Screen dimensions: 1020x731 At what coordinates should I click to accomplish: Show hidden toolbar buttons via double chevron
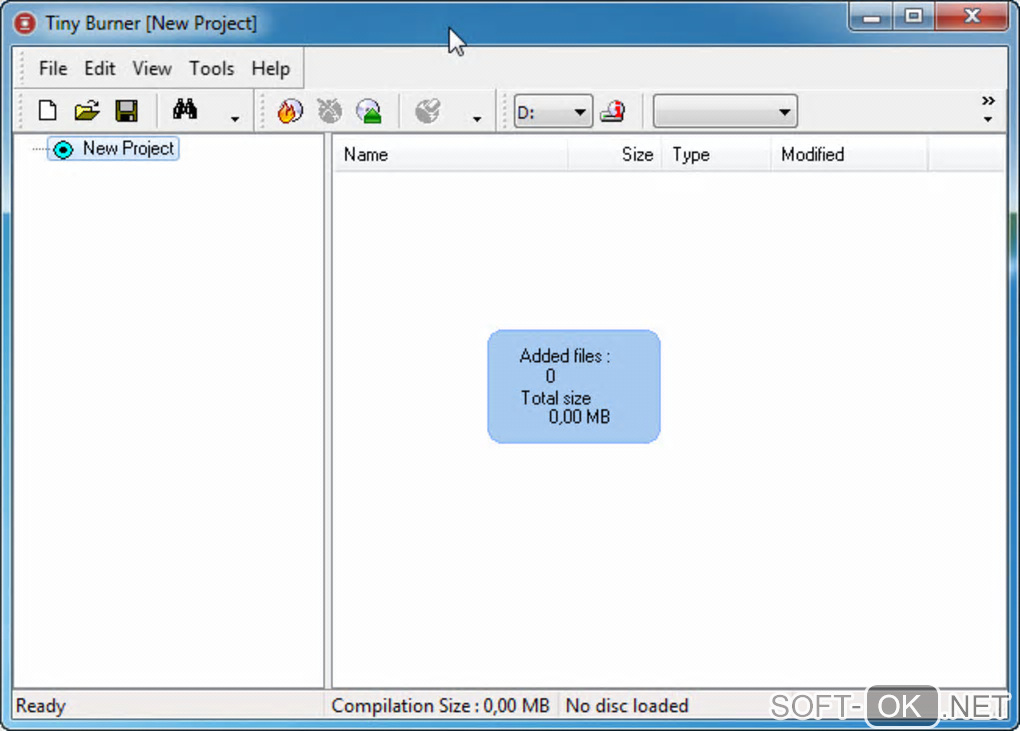[x=988, y=101]
